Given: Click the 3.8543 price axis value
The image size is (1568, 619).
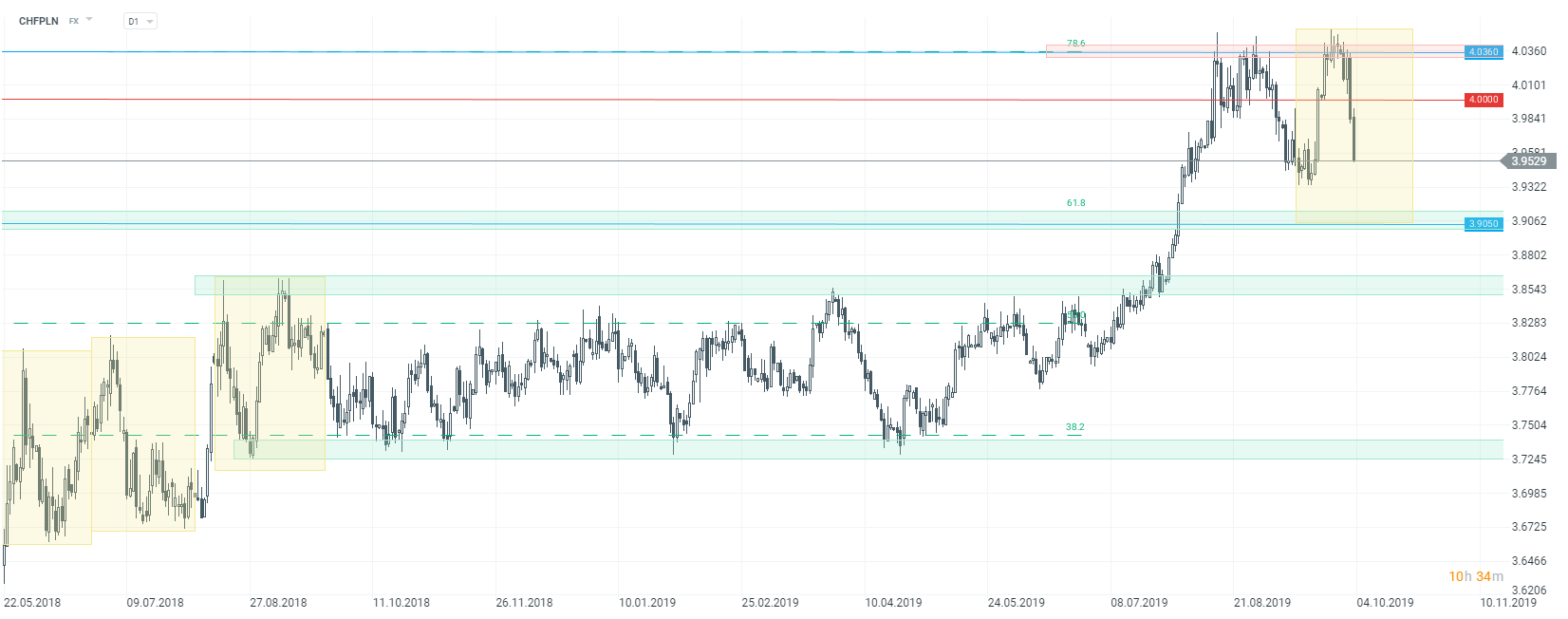Looking at the screenshot, I should pos(1529,290).
